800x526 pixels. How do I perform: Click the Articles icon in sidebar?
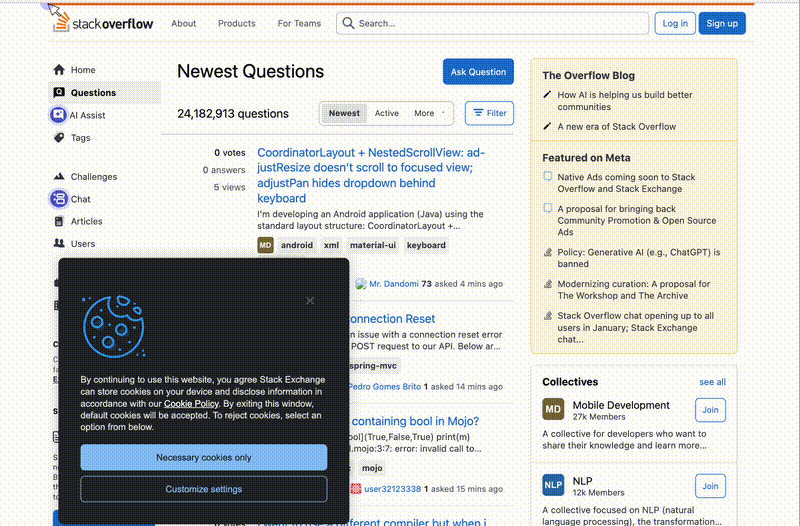(60, 221)
